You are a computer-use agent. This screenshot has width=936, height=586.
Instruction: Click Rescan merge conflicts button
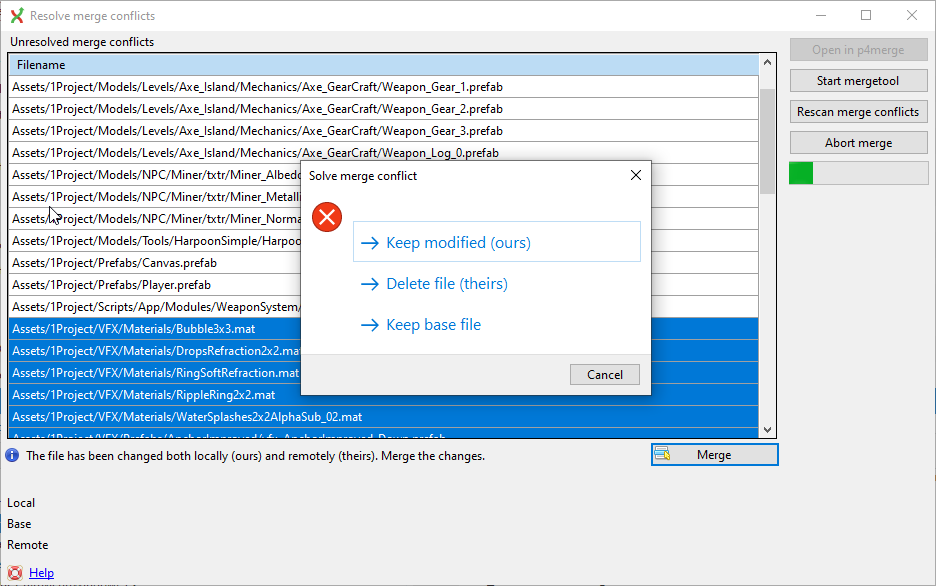coord(858,112)
